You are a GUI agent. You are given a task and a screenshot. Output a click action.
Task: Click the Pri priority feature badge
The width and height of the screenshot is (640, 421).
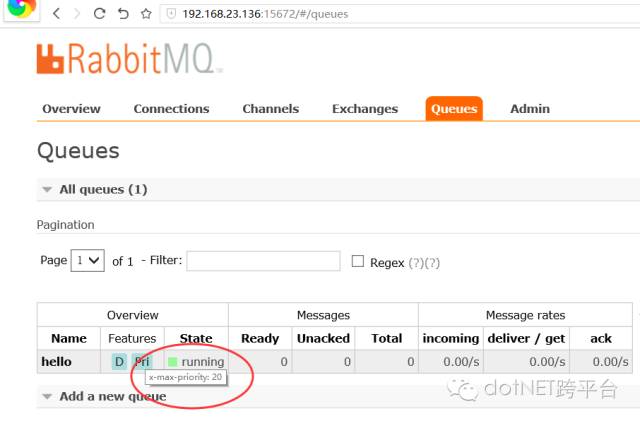pos(142,362)
